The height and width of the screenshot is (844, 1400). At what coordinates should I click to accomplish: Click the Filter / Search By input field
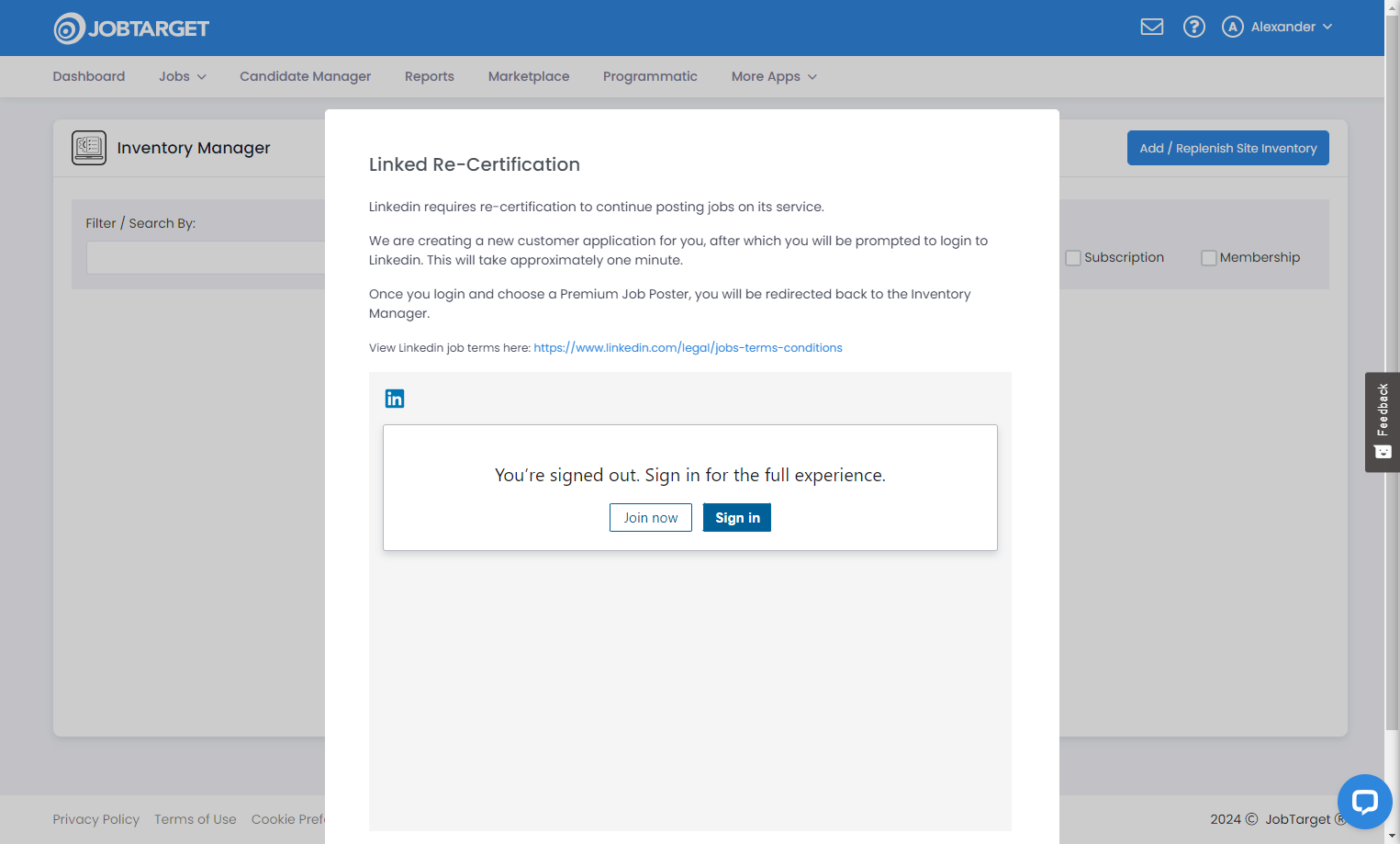coord(206,257)
